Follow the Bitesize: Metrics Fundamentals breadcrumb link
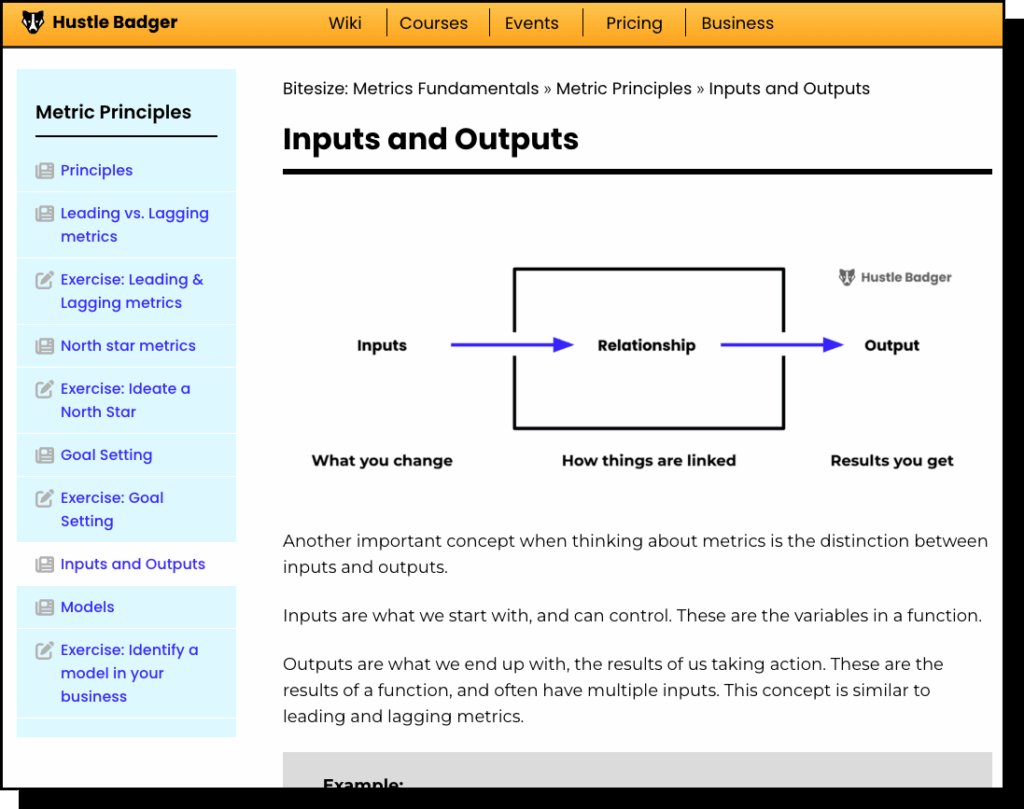This screenshot has width=1024, height=809. click(411, 88)
